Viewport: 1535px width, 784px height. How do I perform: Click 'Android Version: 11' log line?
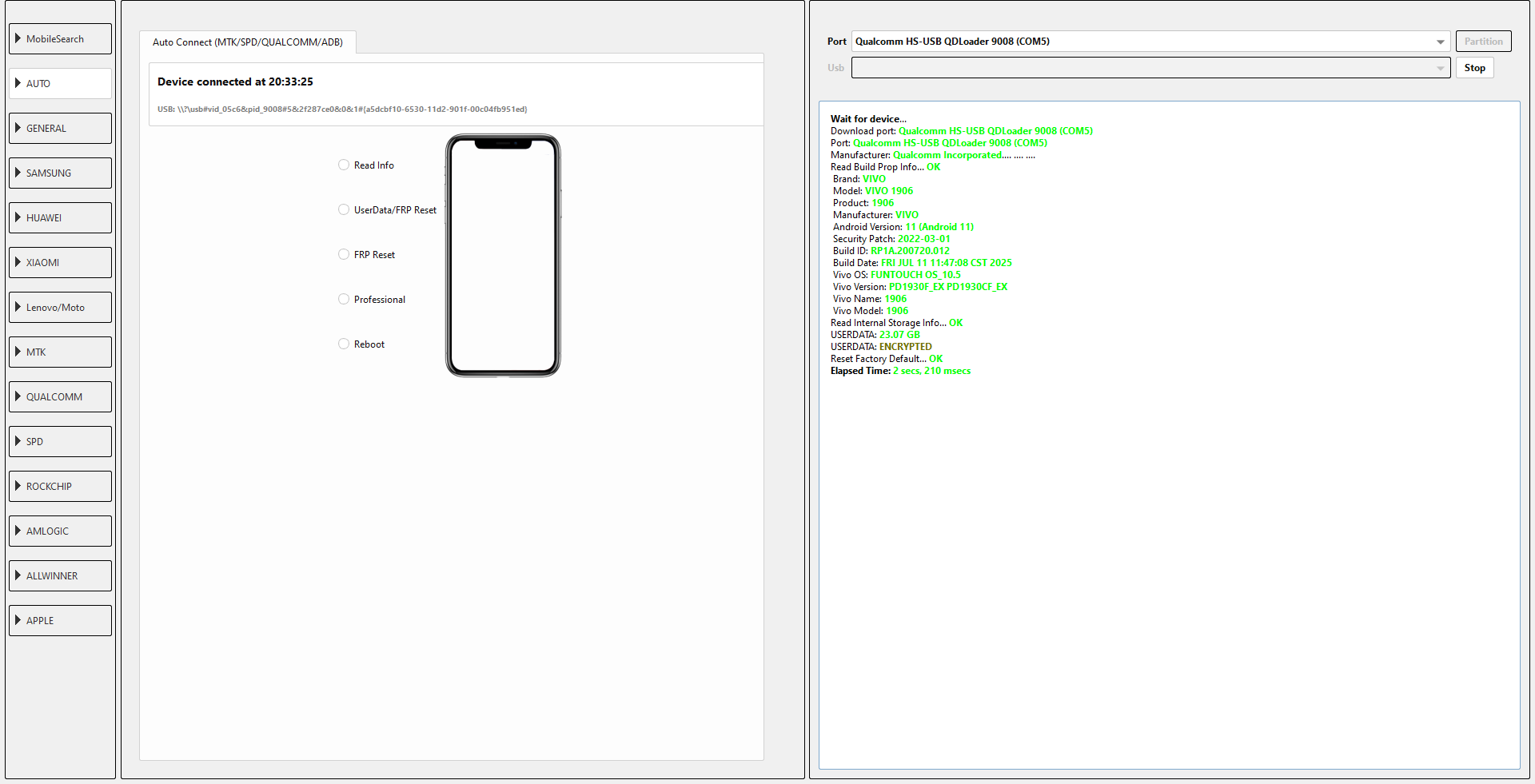point(903,227)
